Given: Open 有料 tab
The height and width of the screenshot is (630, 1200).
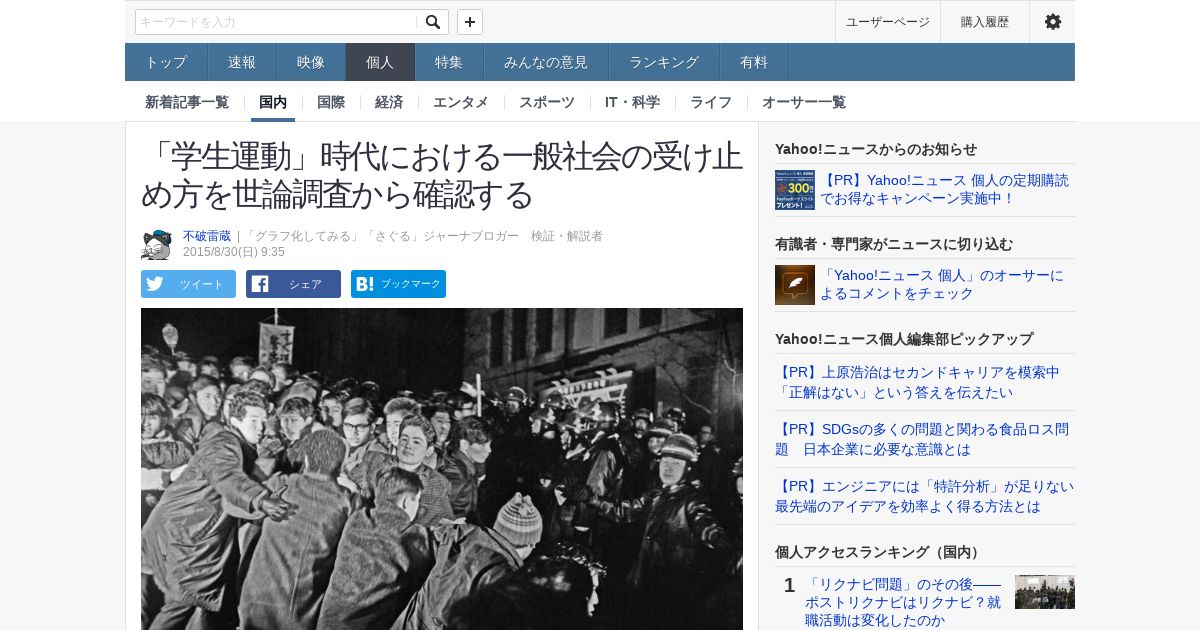Looking at the screenshot, I should click(x=754, y=62).
